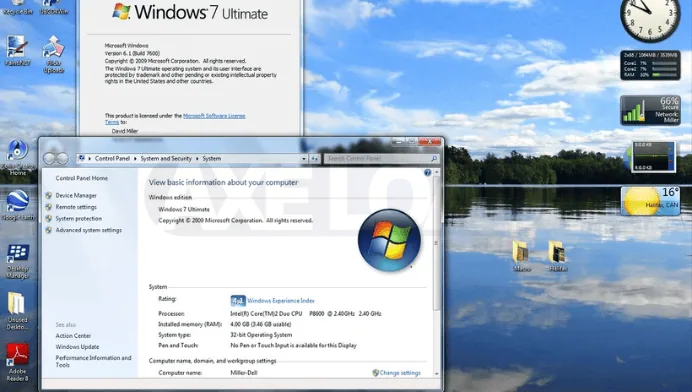Click the shield icon beside Device Manager
The width and height of the screenshot is (692, 392).
tap(49, 195)
